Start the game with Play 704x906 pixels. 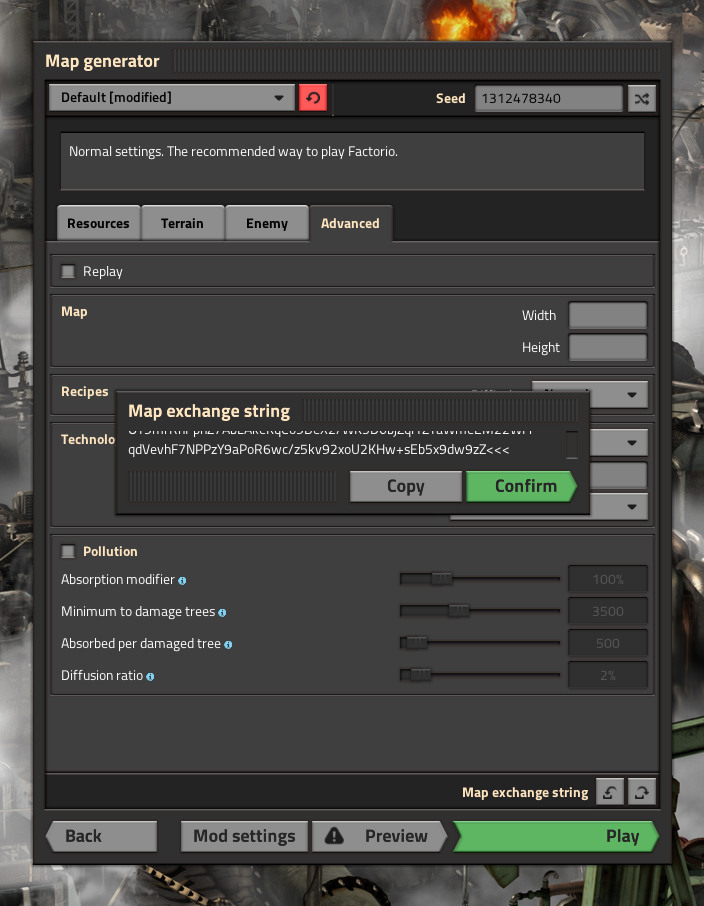[556, 836]
